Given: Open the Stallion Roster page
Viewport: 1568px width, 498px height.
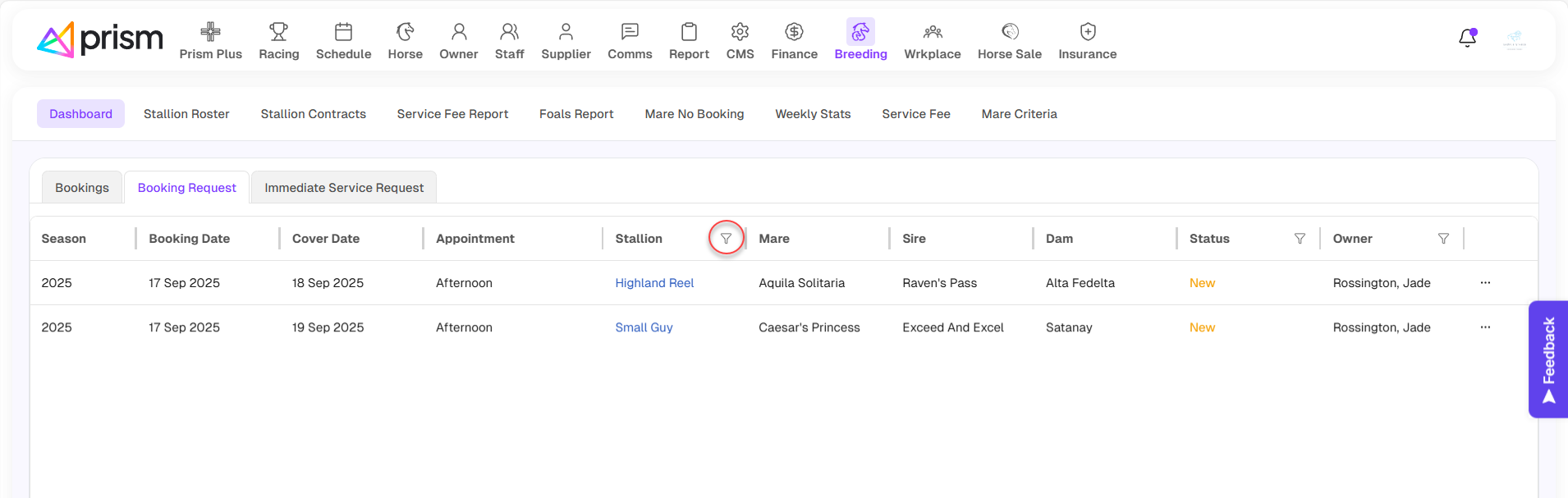Looking at the screenshot, I should [x=186, y=114].
